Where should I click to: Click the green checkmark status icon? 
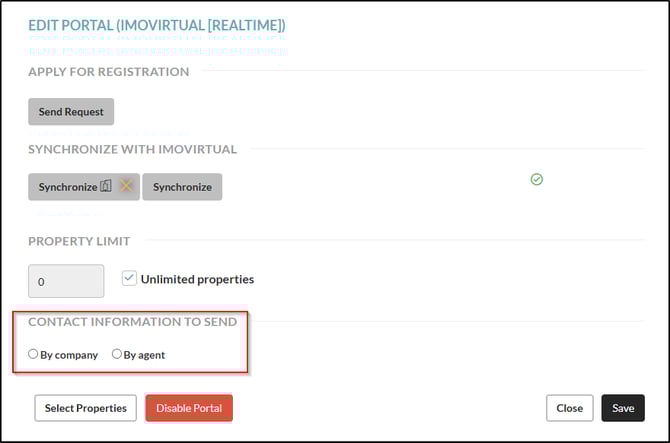(x=536, y=179)
